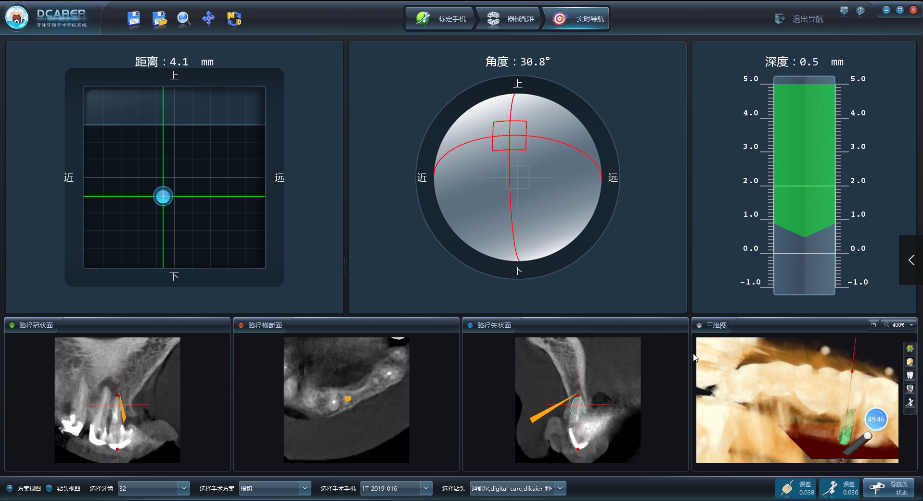This screenshot has height=501, width=923.
Task: Select the four-arrow pan tool icon
Action: pos(209,18)
